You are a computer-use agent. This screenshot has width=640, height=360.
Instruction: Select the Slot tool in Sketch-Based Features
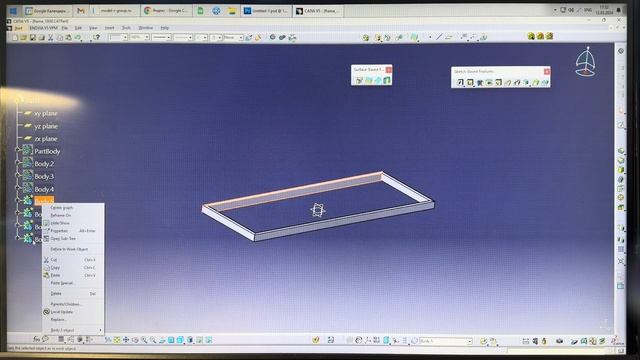tap(517, 82)
